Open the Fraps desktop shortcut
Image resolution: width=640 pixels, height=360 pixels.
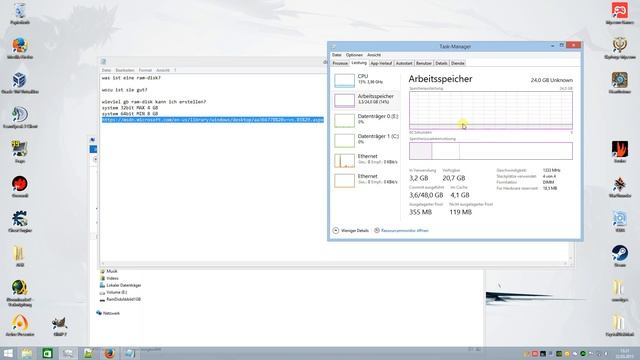click(20, 152)
